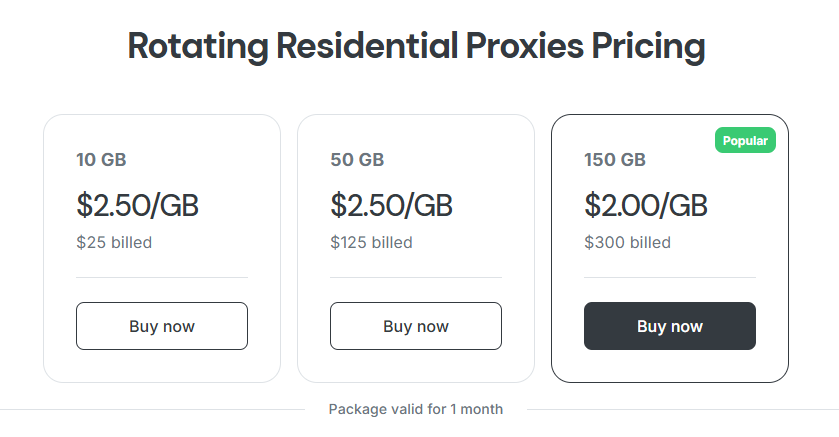Click the $2.50/GB price in the 10 GB card
The image size is (839, 437).
tap(138, 206)
